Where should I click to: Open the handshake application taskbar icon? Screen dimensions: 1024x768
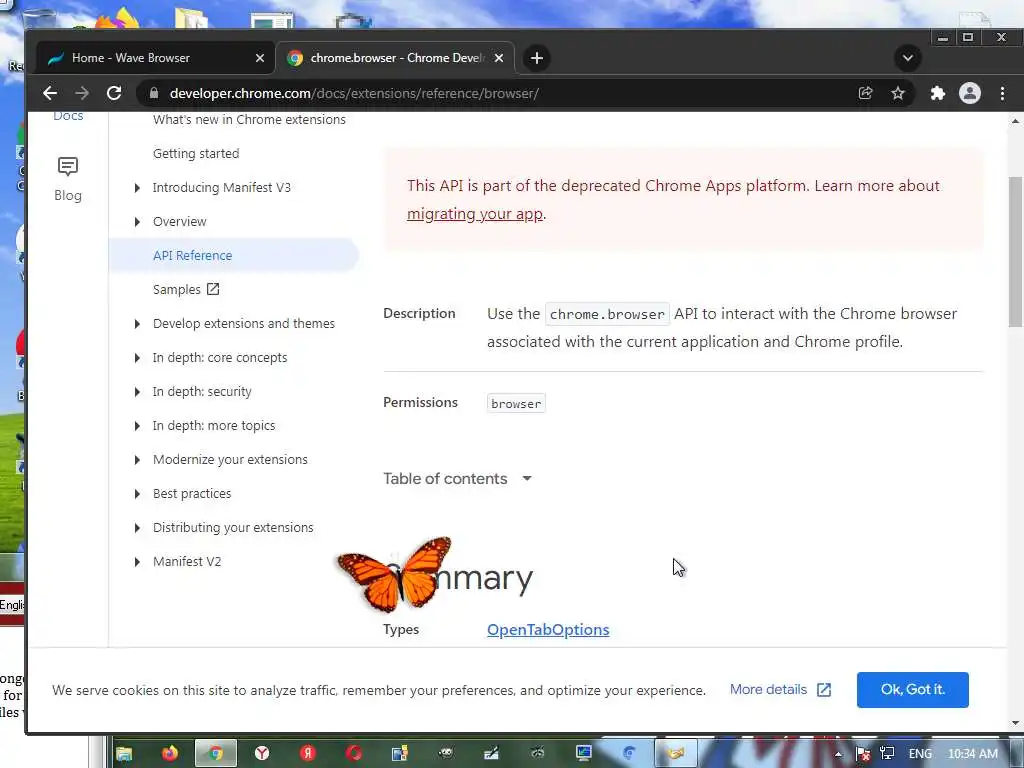(676, 754)
